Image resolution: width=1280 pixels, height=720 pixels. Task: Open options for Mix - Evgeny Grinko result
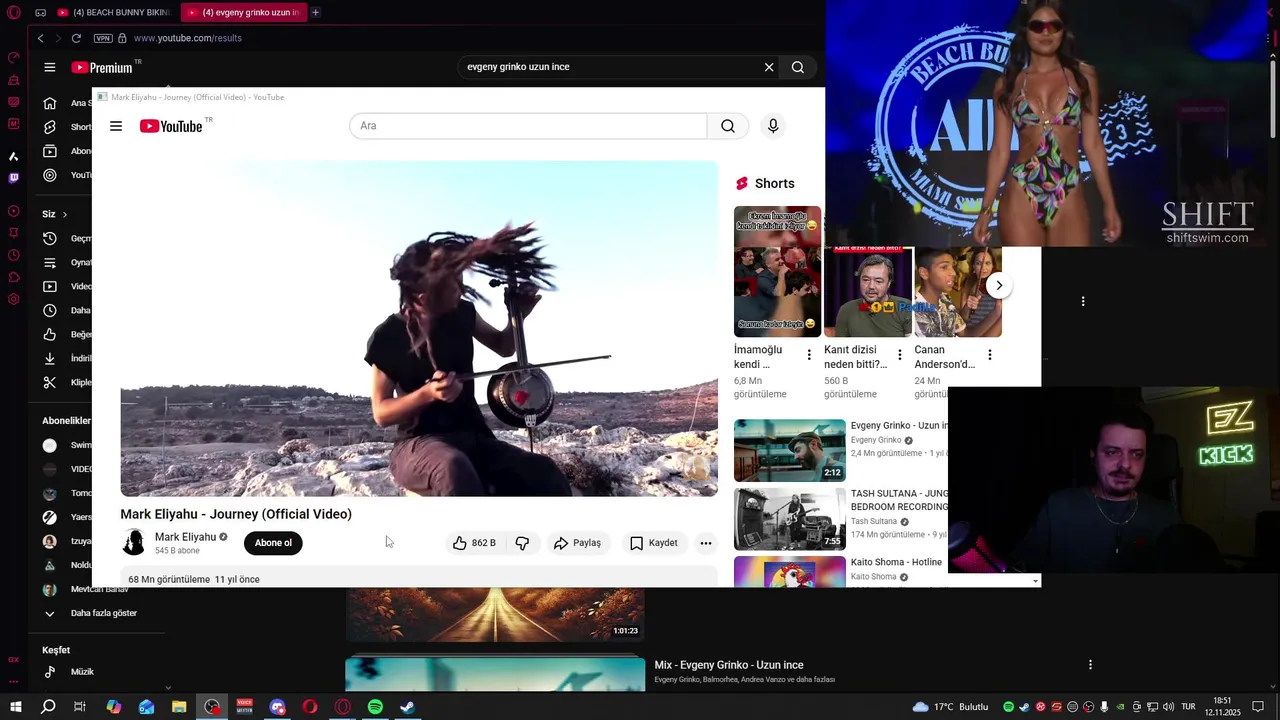click(1090, 664)
